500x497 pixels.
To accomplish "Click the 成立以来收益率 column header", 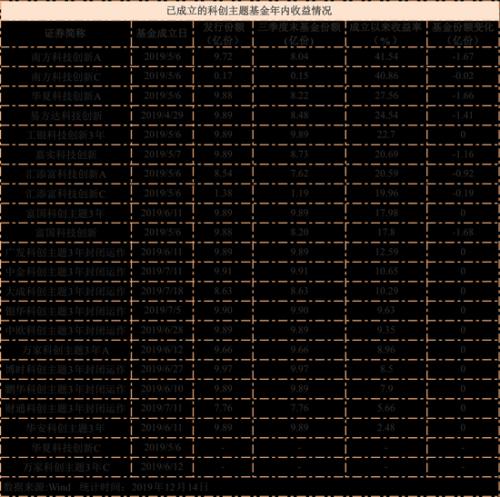I will pos(386,33).
